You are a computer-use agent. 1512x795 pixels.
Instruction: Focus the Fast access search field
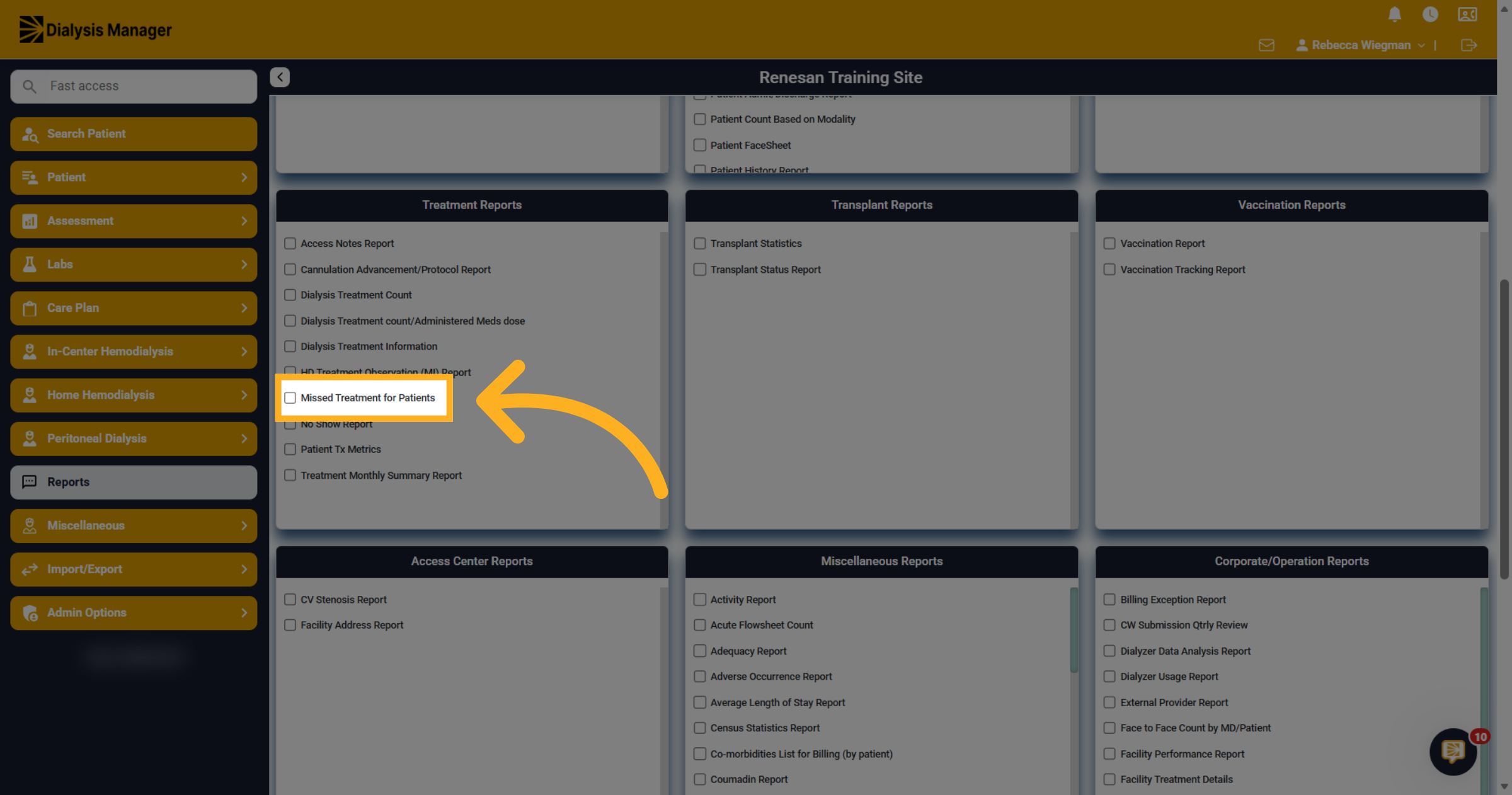pyautogui.click(x=134, y=86)
